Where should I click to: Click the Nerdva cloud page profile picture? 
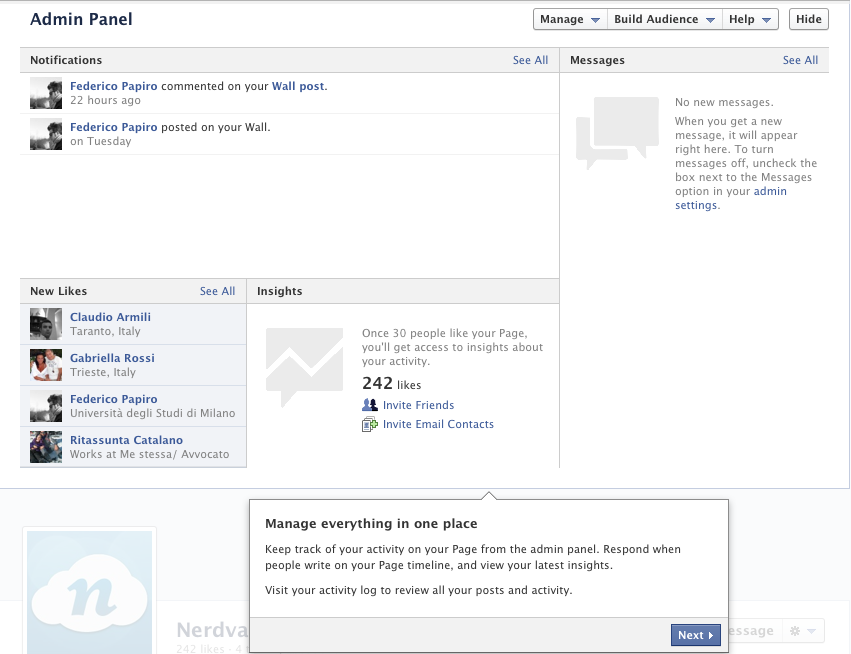pos(90,591)
